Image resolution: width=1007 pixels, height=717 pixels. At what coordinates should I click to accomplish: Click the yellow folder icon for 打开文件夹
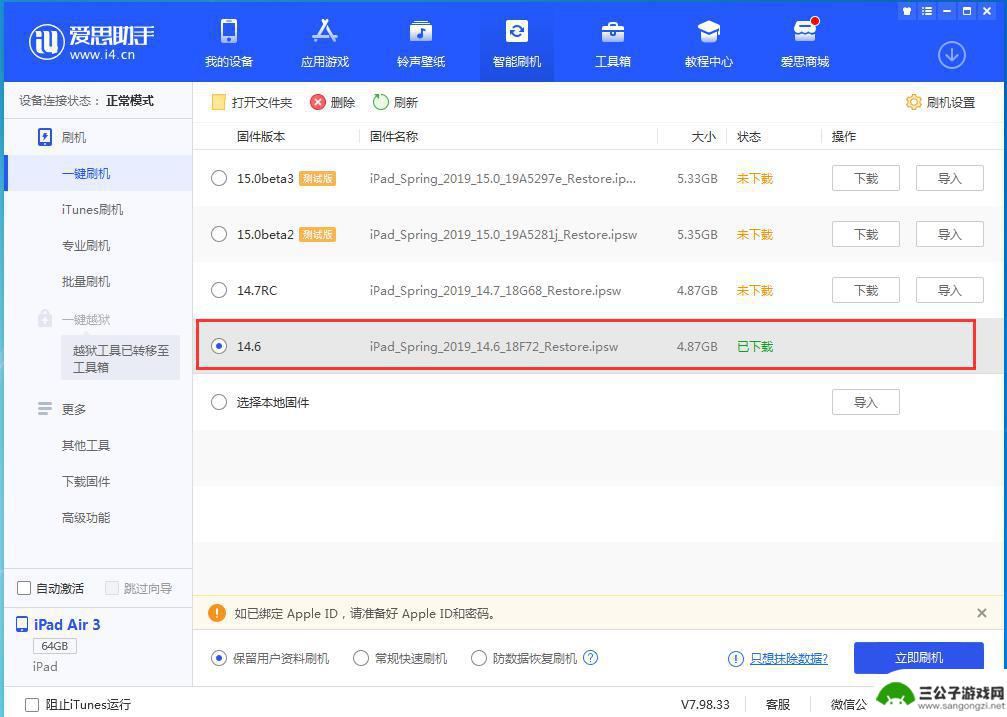218,102
